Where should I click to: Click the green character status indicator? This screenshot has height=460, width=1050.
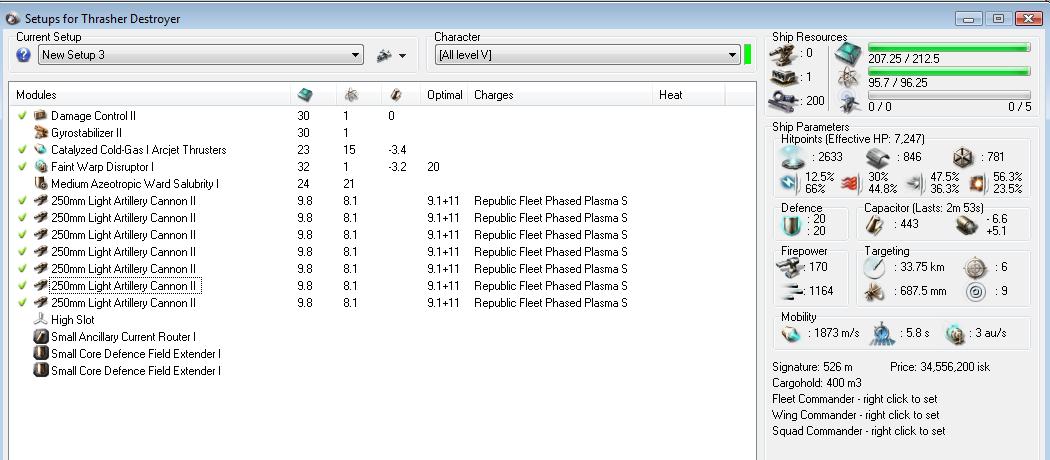(x=747, y=55)
